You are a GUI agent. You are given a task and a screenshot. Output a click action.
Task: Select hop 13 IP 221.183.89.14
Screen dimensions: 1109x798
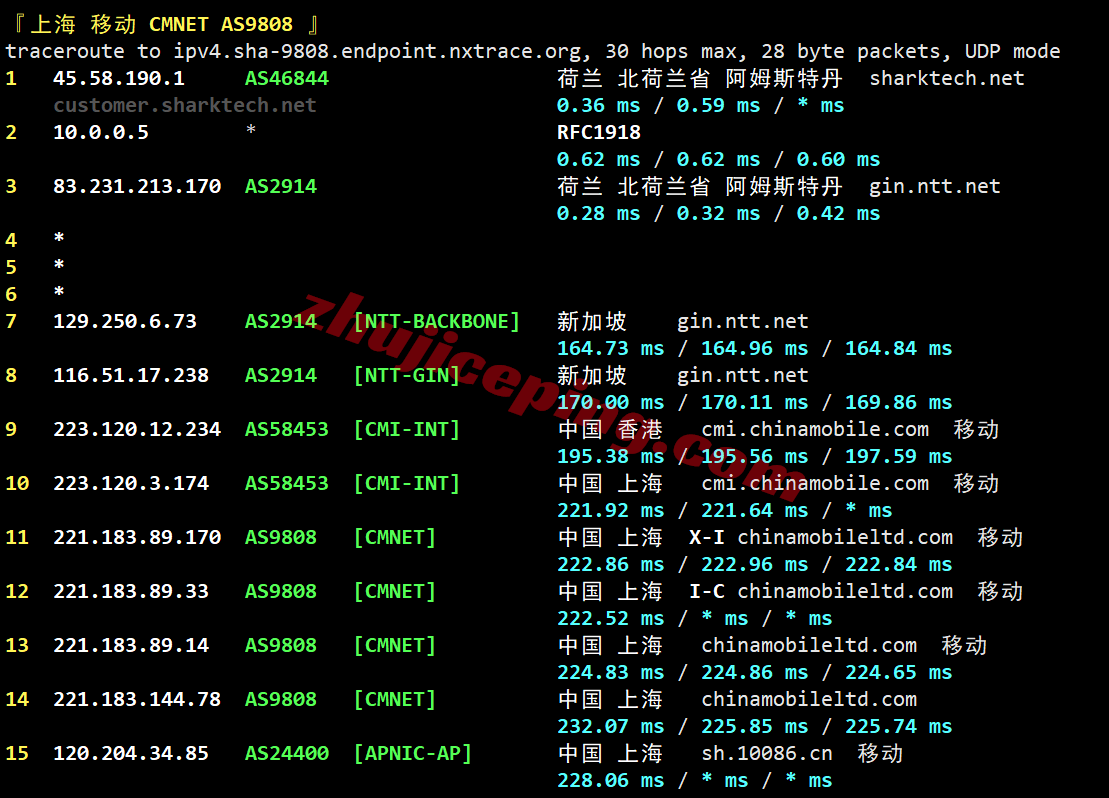(131, 646)
